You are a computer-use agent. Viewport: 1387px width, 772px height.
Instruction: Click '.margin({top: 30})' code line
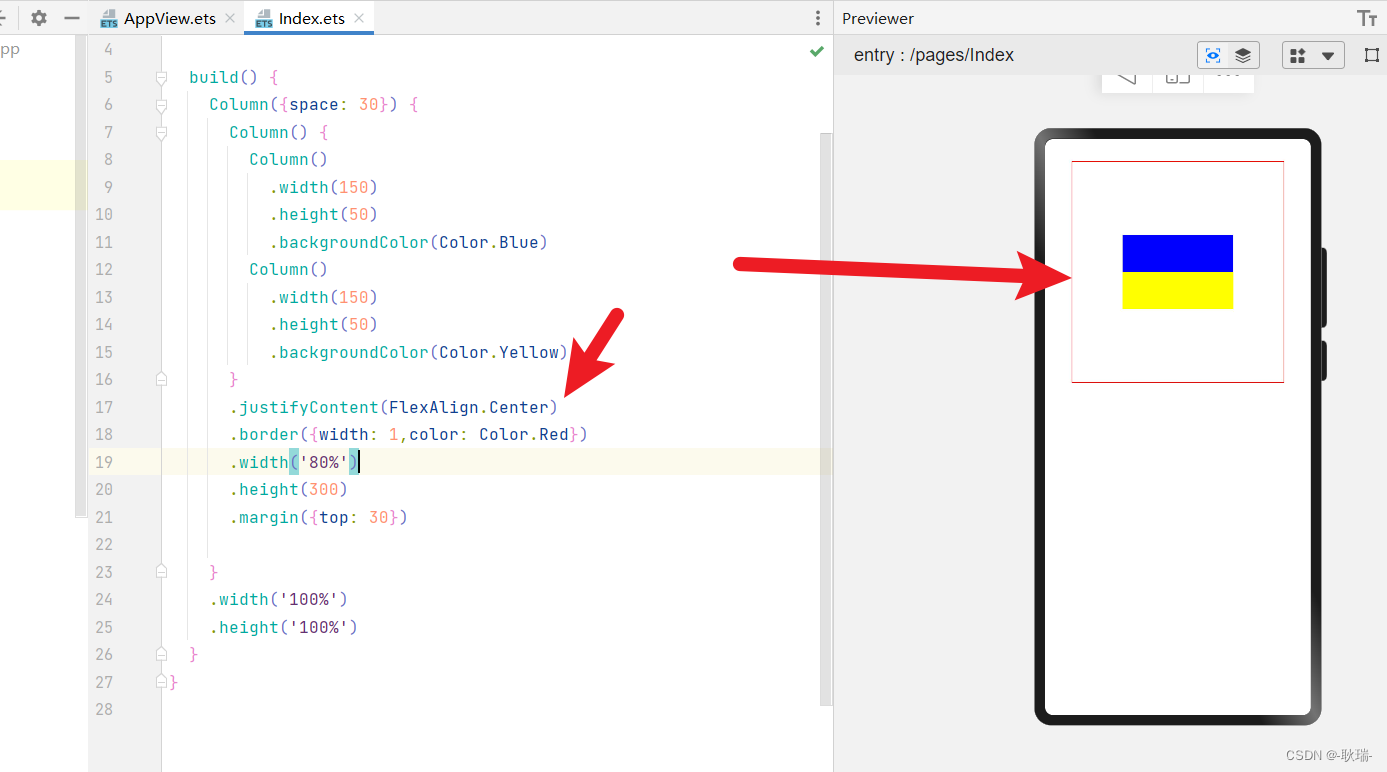pyautogui.click(x=318, y=517)
